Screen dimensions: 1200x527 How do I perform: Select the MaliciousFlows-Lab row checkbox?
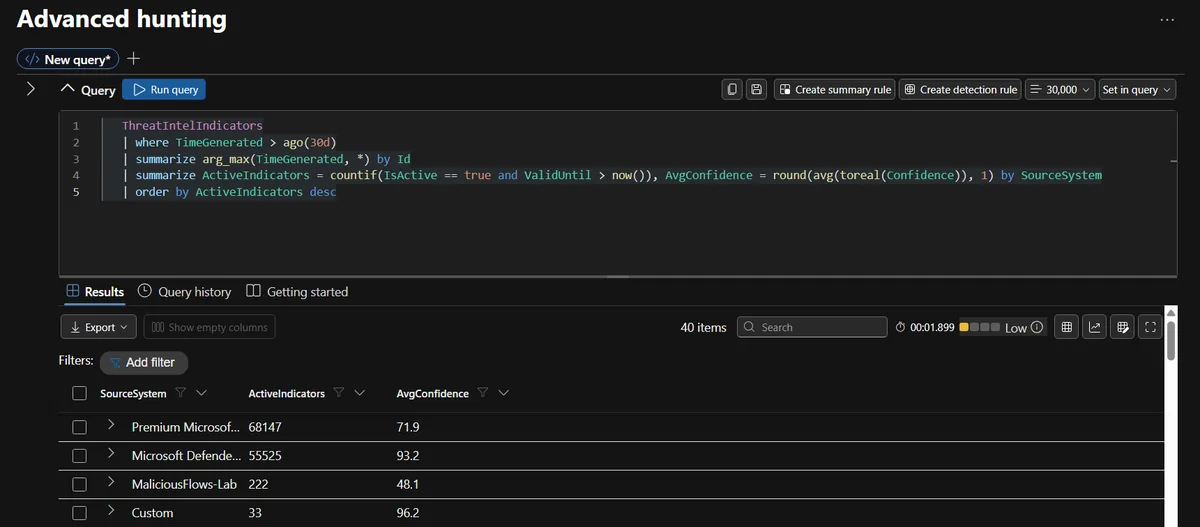click(x=80, y=484)
